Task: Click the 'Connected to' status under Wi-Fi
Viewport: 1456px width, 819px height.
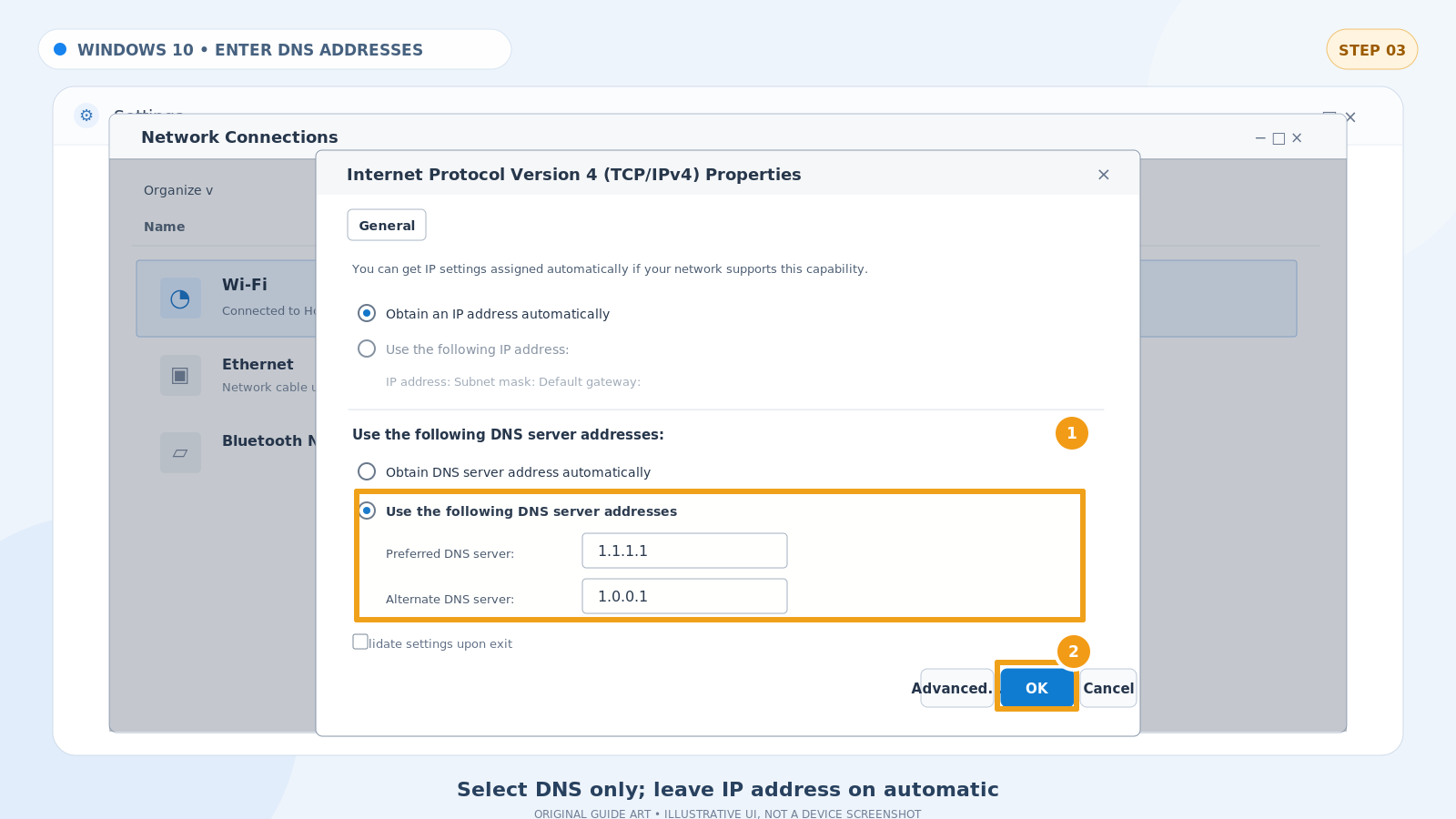Action: click(x=269, y=310)
